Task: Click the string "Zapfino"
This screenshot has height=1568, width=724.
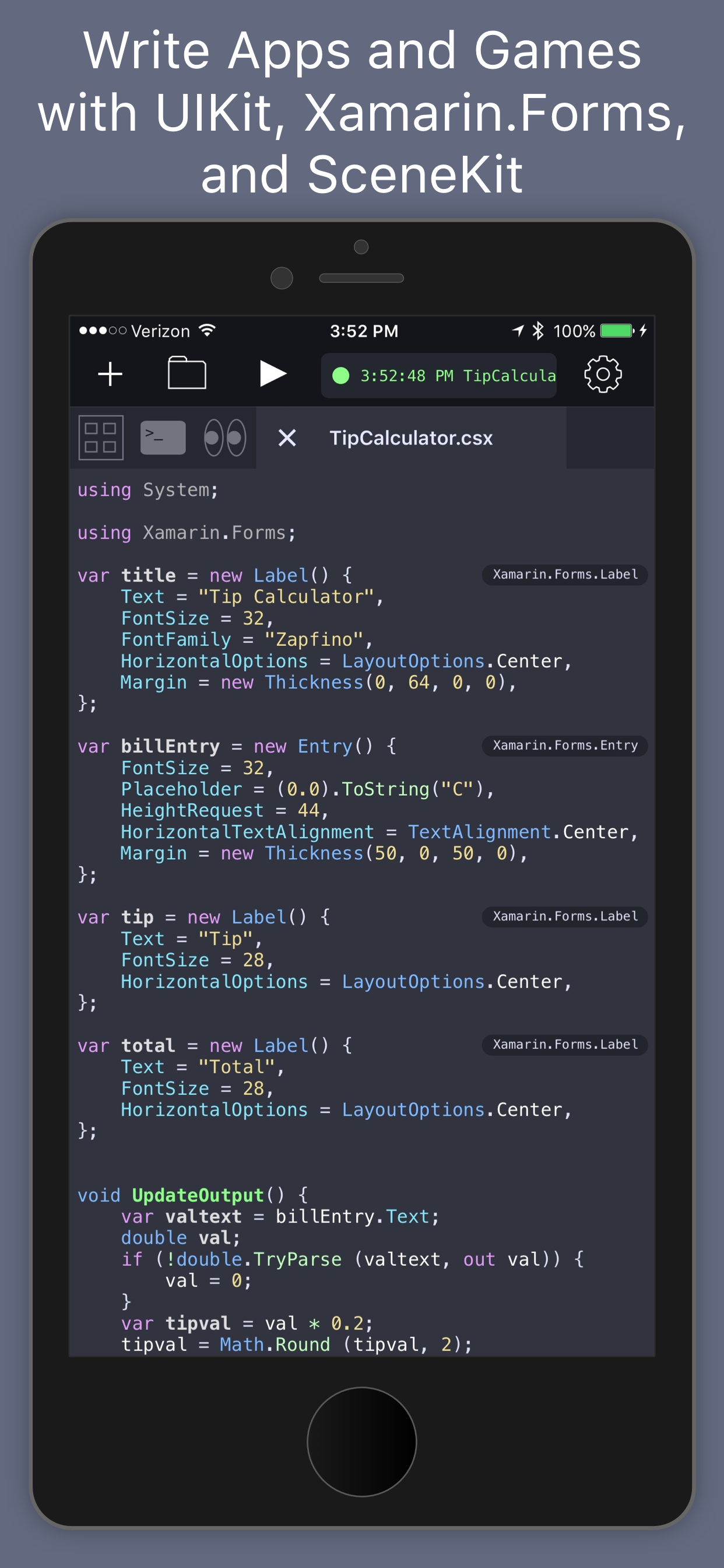Action: click(314, 639)
